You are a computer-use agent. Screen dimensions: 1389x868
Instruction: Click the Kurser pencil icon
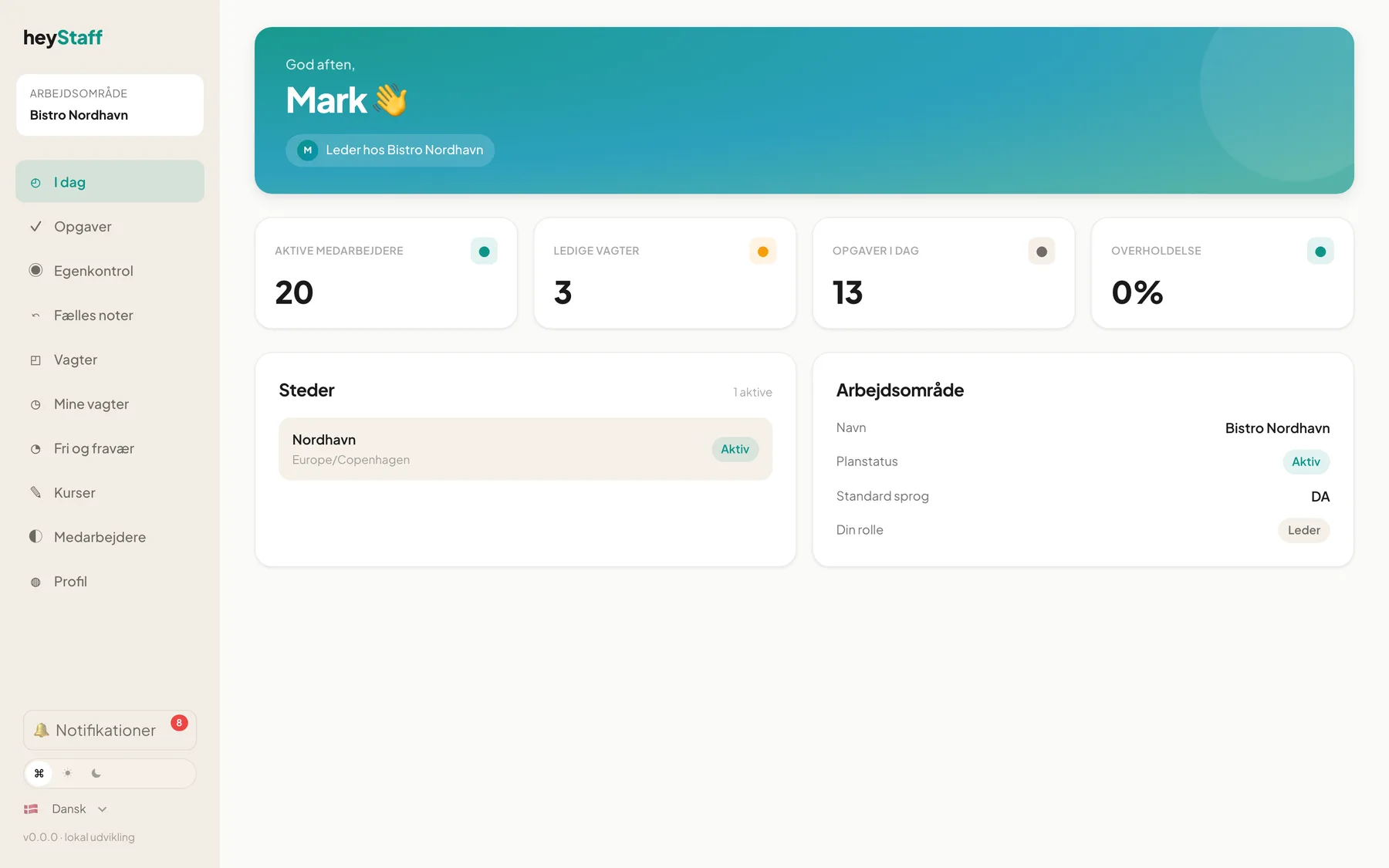click(35, 492)
